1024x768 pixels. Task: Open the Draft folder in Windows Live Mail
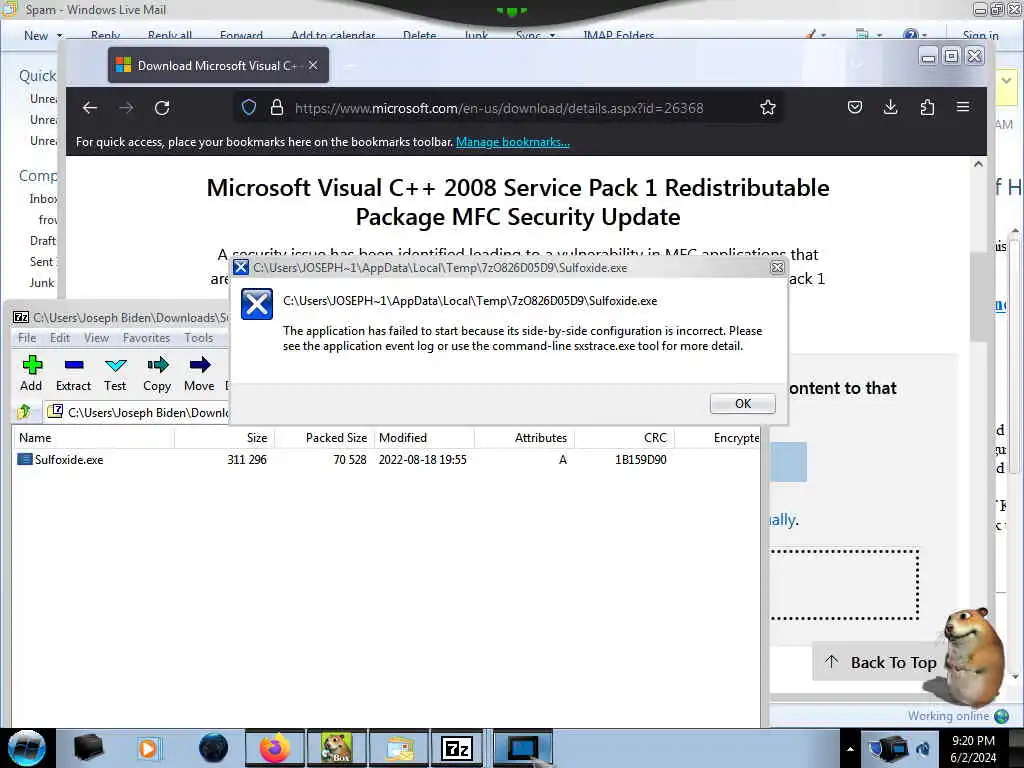tap(43, 240)
